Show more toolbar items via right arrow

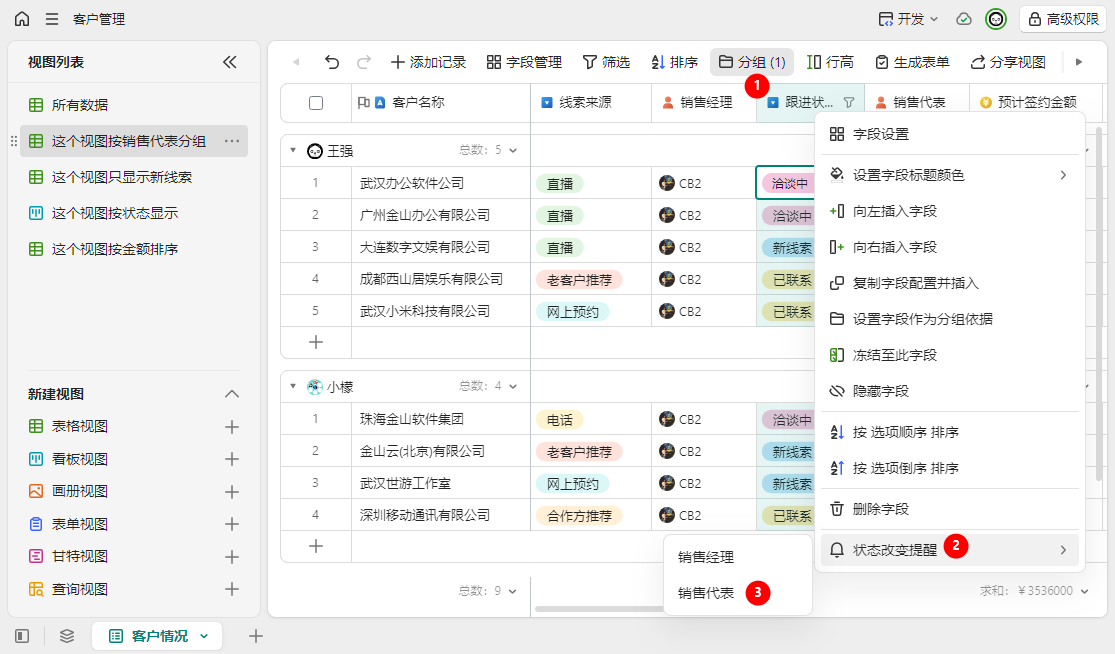coord(1079,63)
